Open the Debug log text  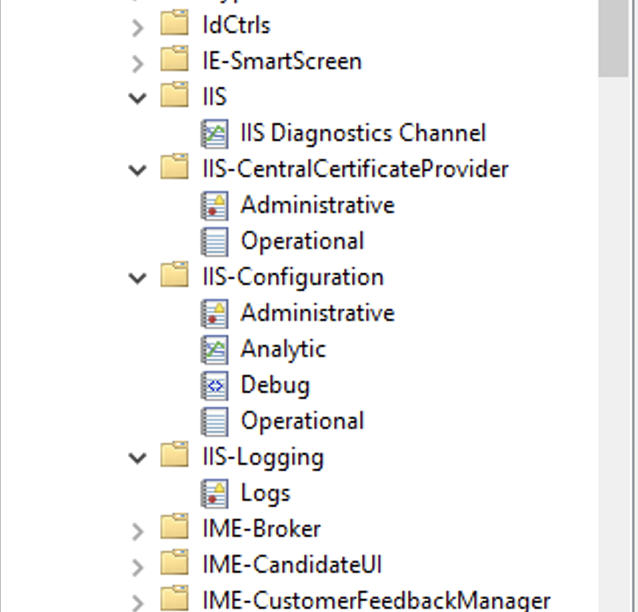[275, 385]
